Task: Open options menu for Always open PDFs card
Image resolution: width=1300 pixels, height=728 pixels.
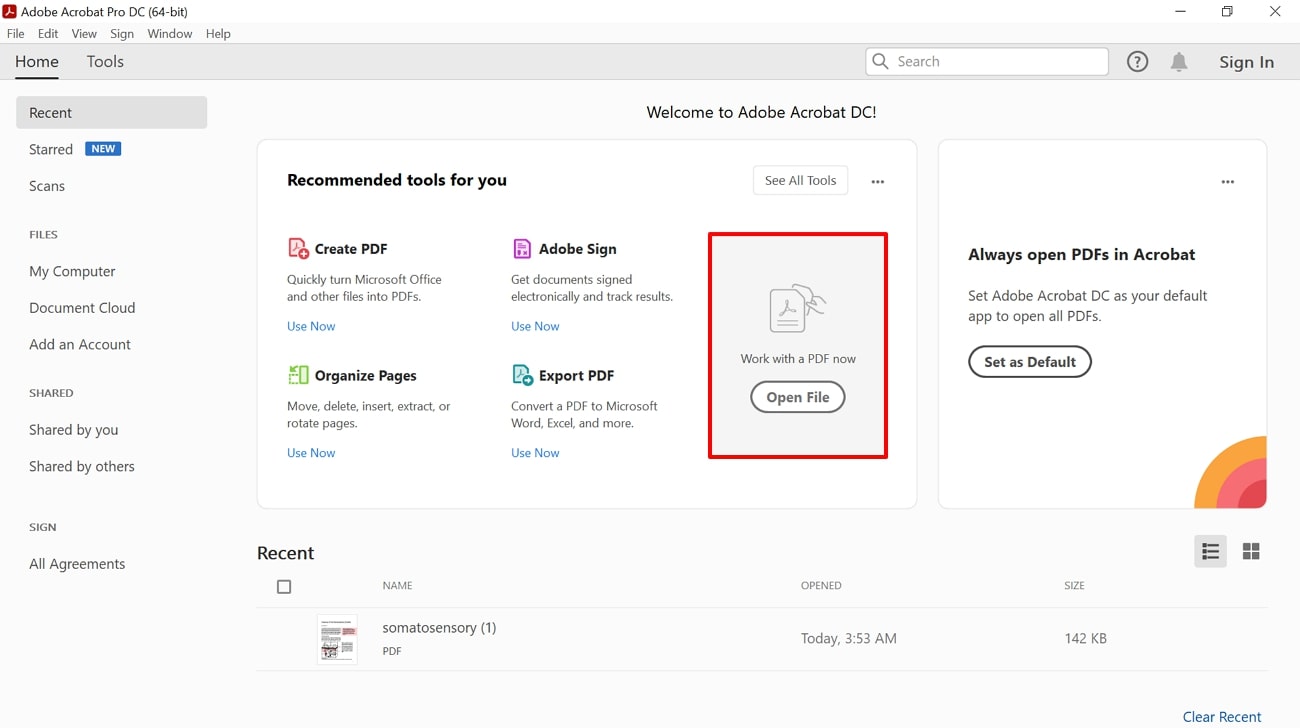Action: coord(1227,182)
